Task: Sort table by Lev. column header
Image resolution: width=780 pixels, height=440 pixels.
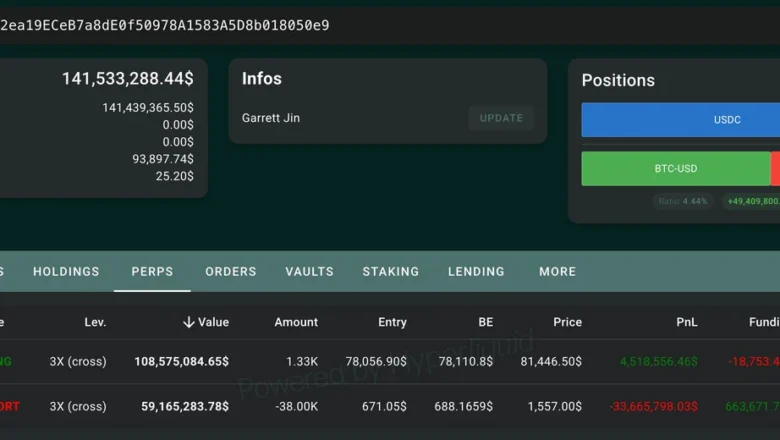Action: click(x=95, y=322)
